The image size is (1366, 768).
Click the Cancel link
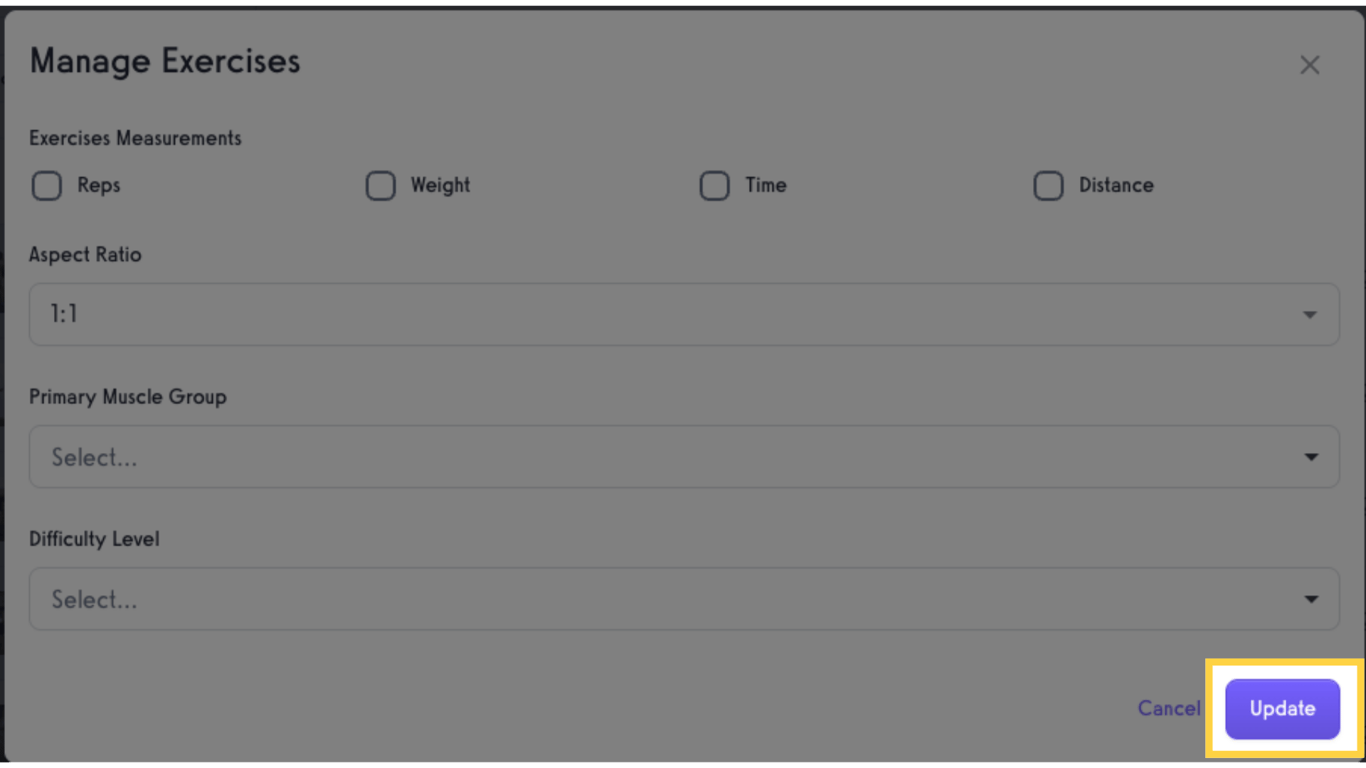coord(1169,708)
